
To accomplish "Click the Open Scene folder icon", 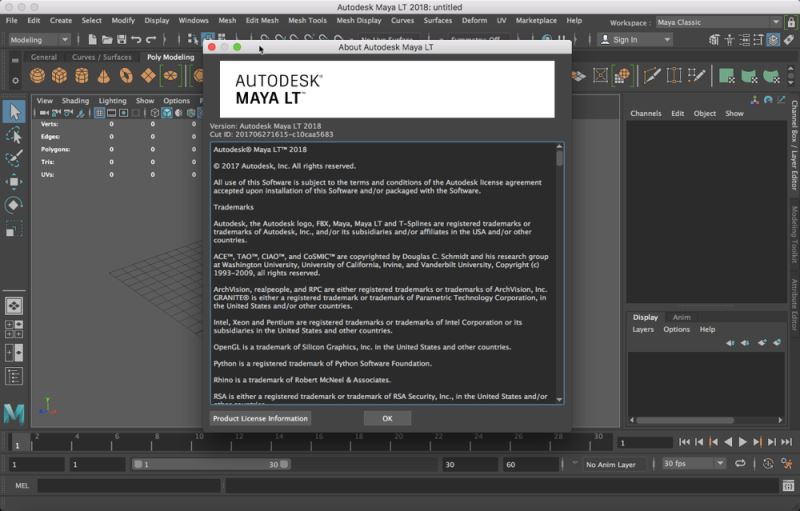I will tap(107, 39).
